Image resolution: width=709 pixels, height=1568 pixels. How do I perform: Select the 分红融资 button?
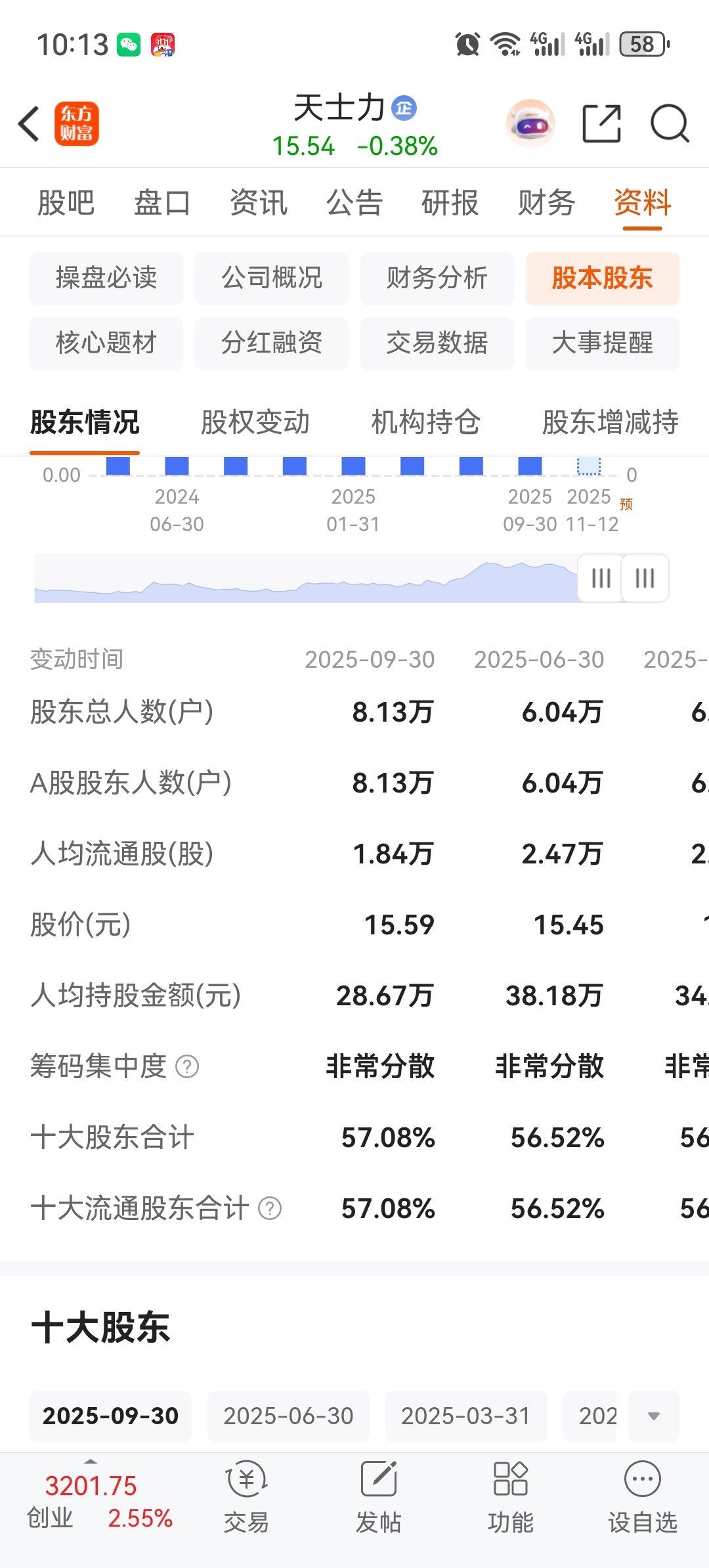[x=272, y=343]
